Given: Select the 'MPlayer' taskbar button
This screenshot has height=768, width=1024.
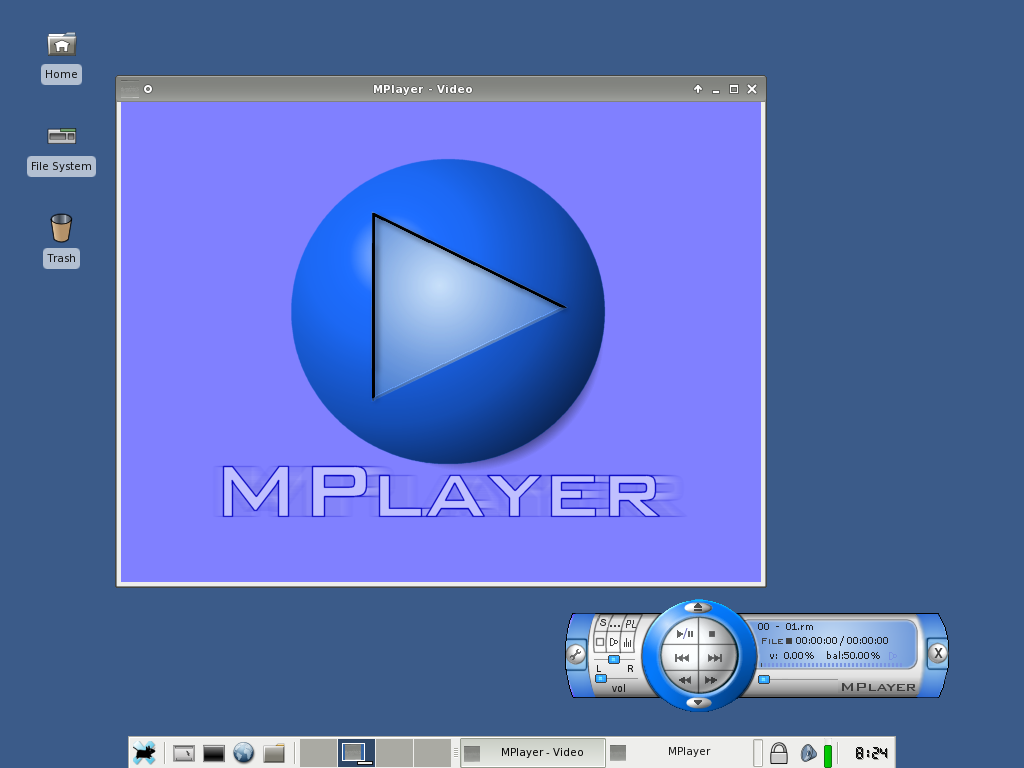Looking at the screenshot, I should click(678, 752).
